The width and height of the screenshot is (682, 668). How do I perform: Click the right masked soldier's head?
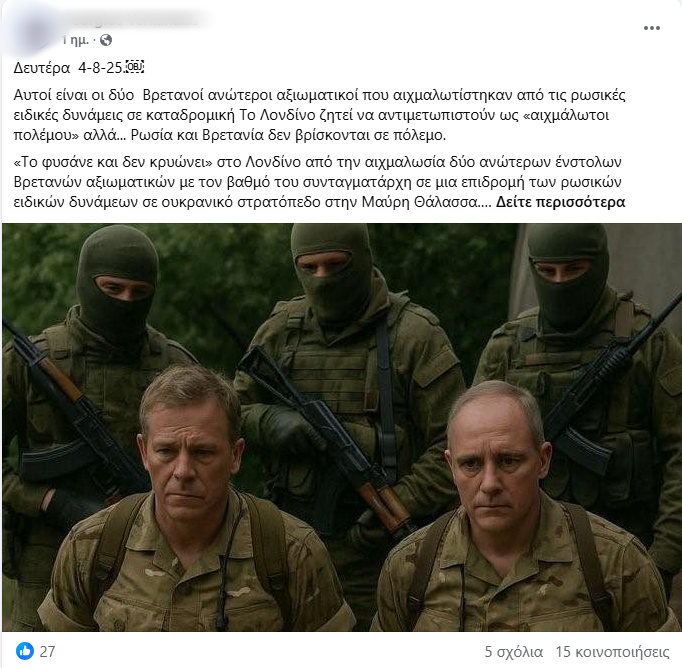tap(569, 277)
